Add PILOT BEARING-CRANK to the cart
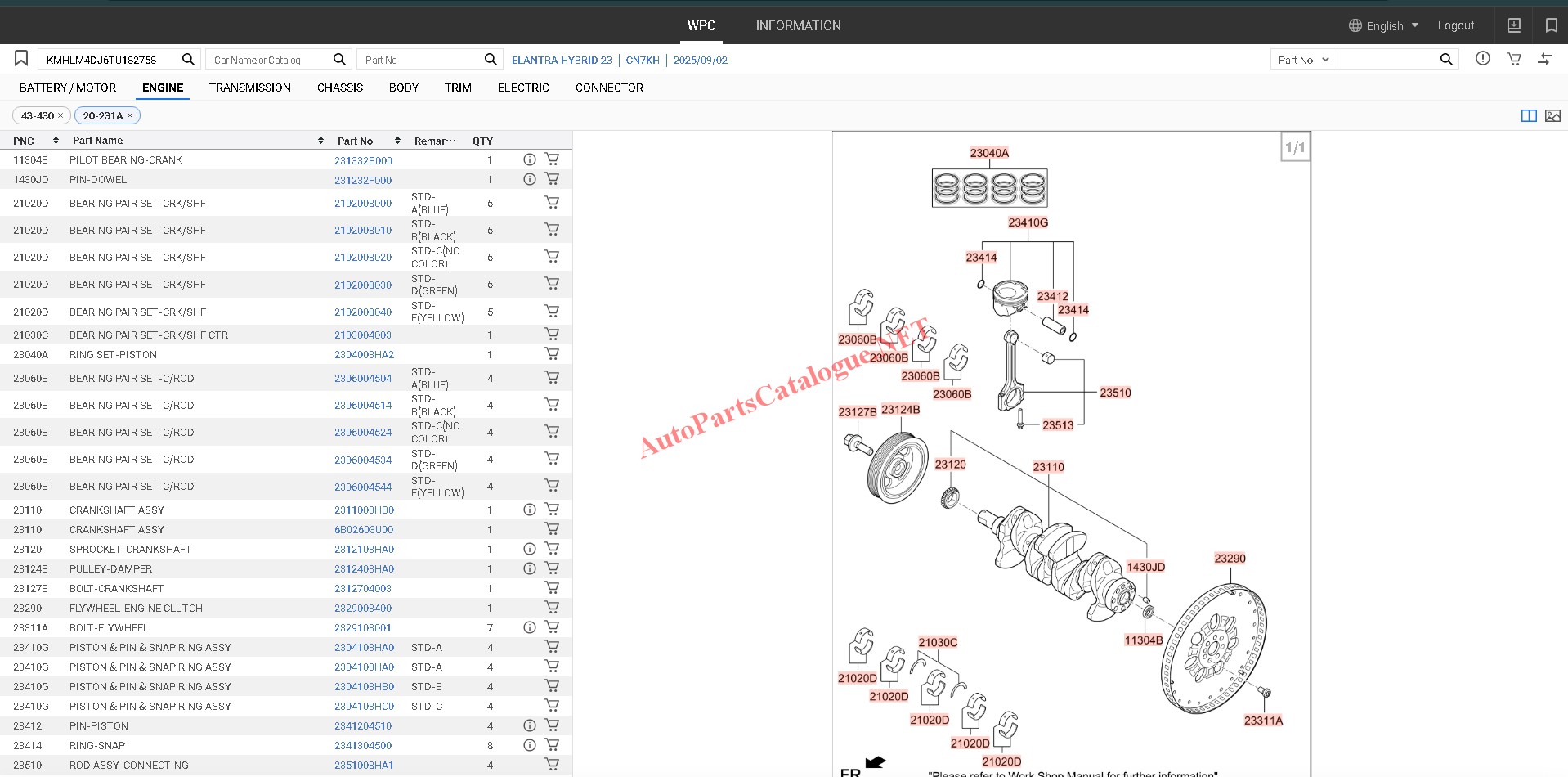Screen dimensions: 1568x777 coord(552,160)
